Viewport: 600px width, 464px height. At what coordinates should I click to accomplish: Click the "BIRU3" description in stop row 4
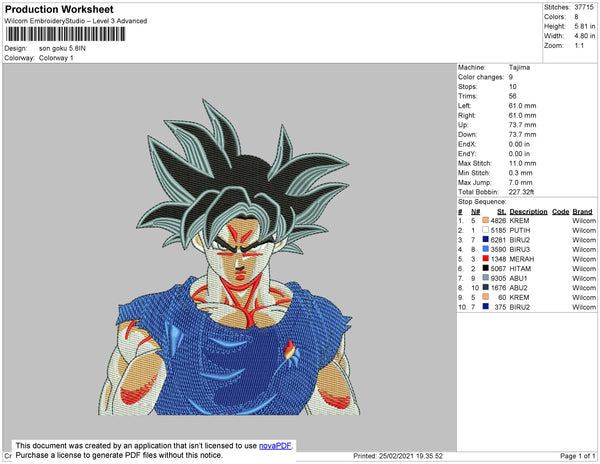coord(520,249)
